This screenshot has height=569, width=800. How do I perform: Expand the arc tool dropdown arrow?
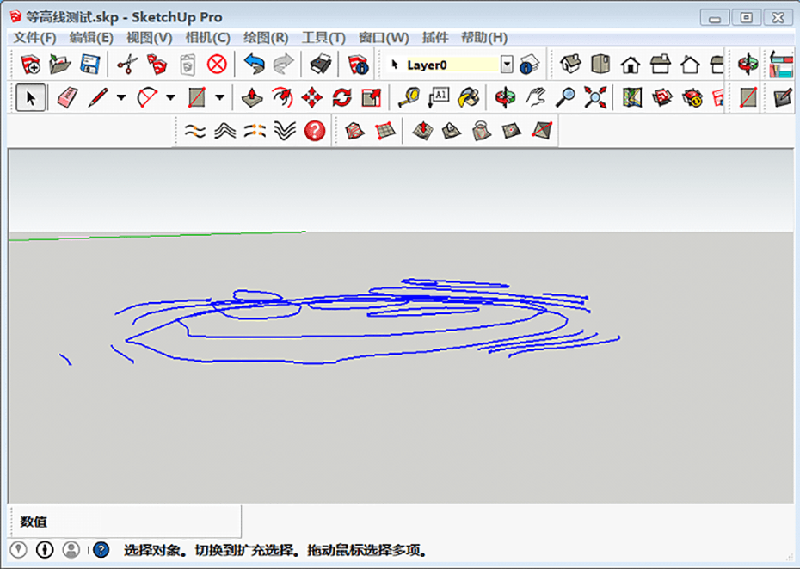coord(170,98)
